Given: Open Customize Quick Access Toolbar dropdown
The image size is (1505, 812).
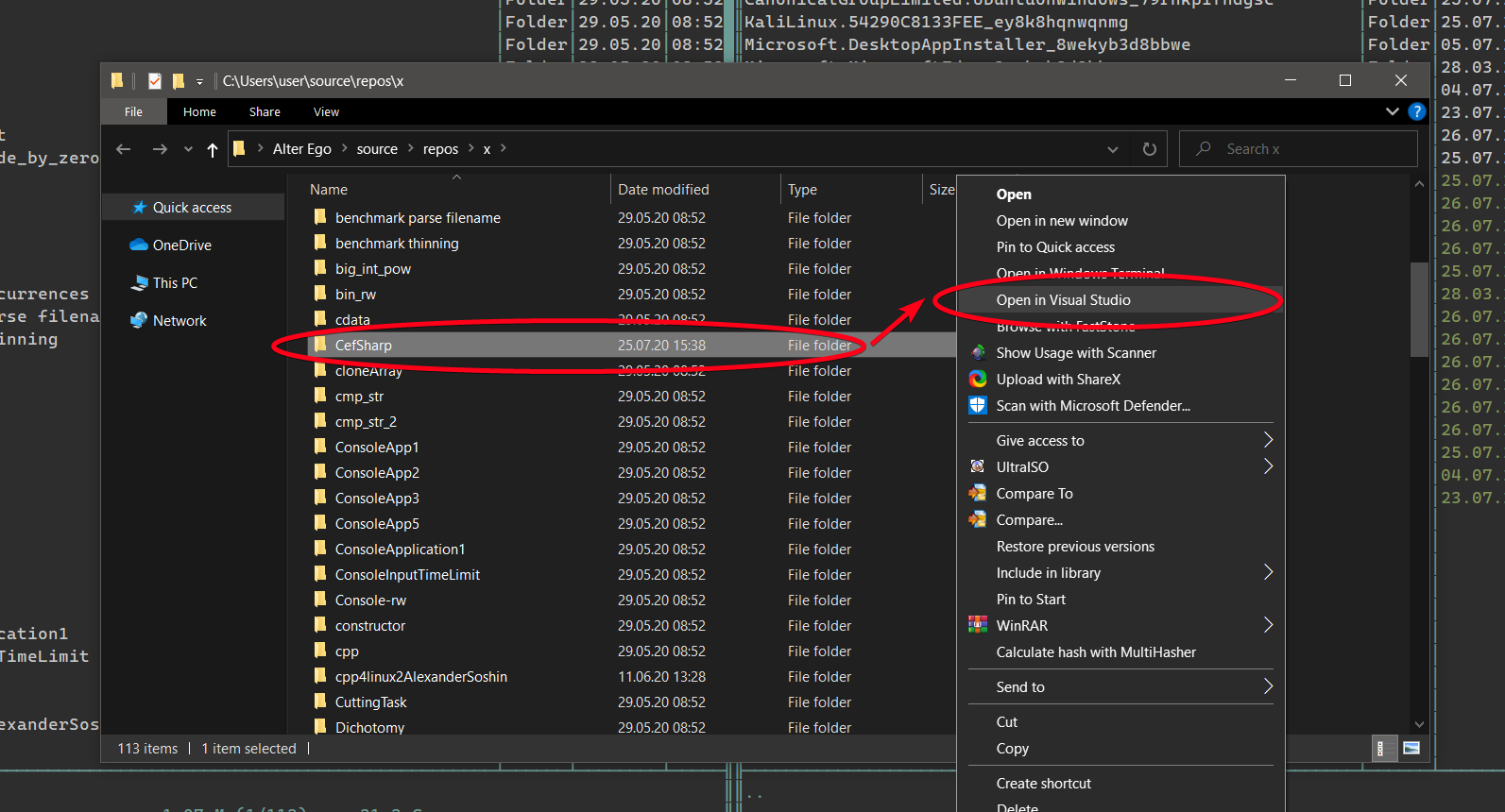Looking at the screenshot, I should point(199,82).
